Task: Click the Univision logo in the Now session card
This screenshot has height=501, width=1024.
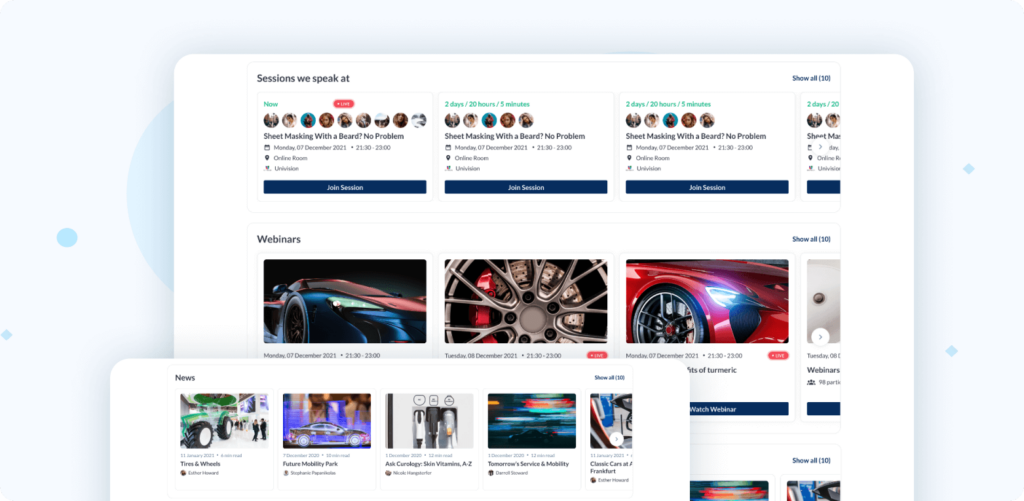Action: coord(266,169)
